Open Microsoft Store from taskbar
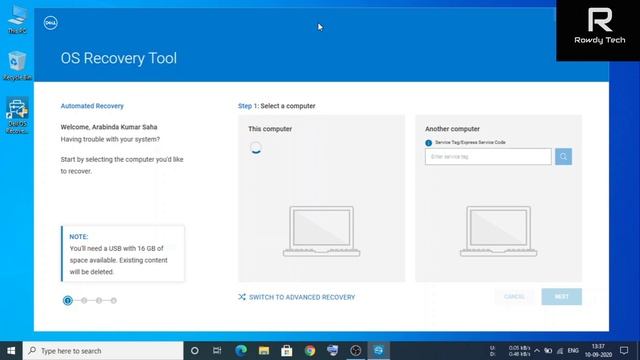640x360 pixels. point(287,351)
